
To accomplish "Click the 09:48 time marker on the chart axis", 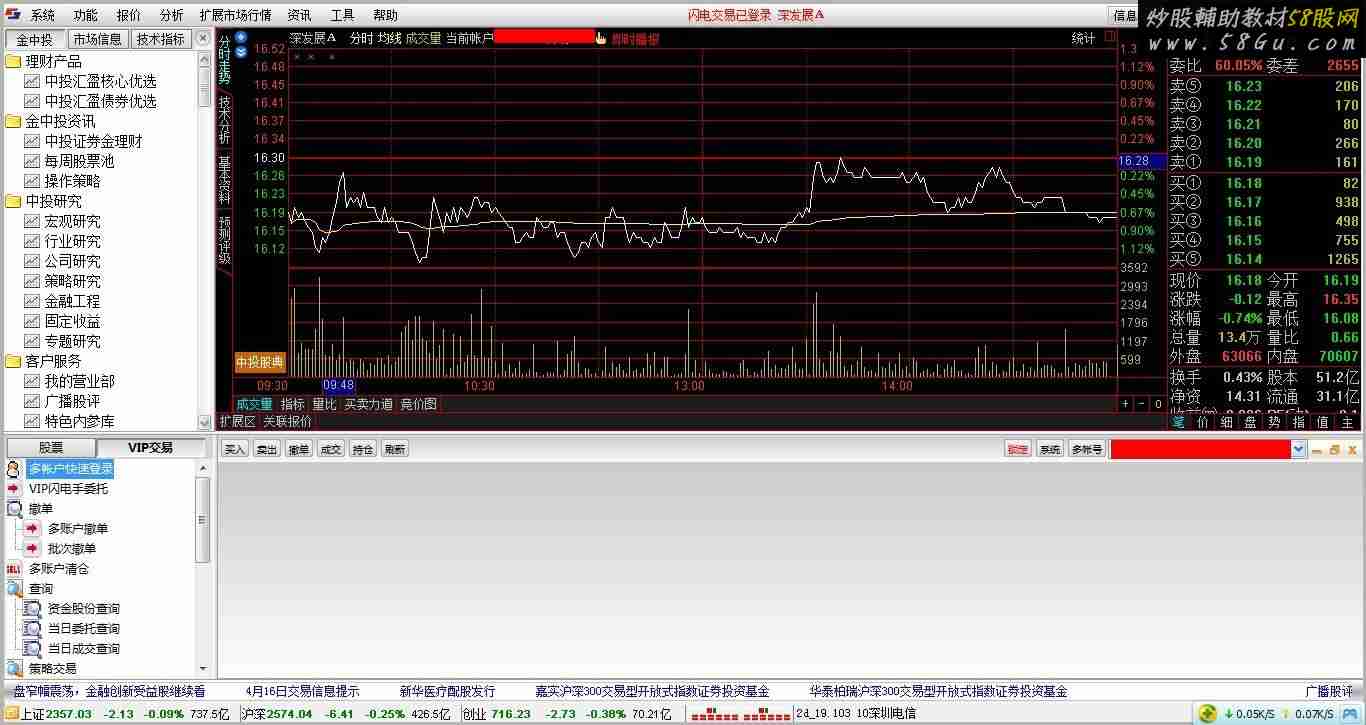I will click(338, 385).
